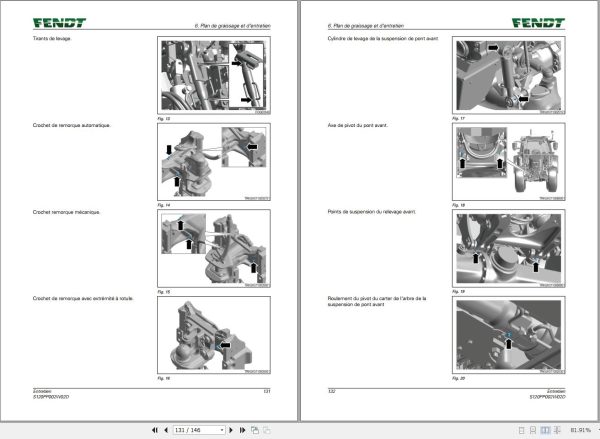Switch to continuous scrolling page view

click(x=533, y=430)
